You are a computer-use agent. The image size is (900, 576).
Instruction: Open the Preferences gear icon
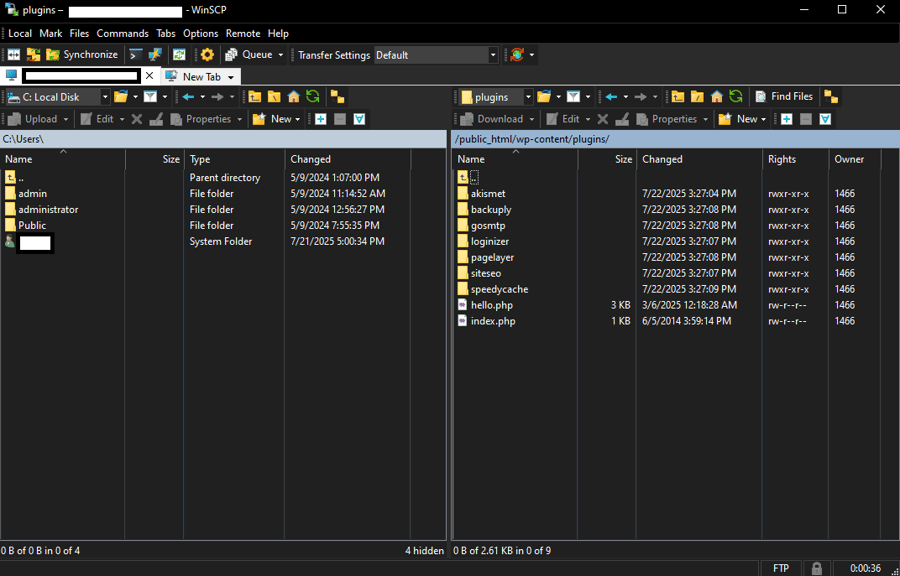coord(207,55)
